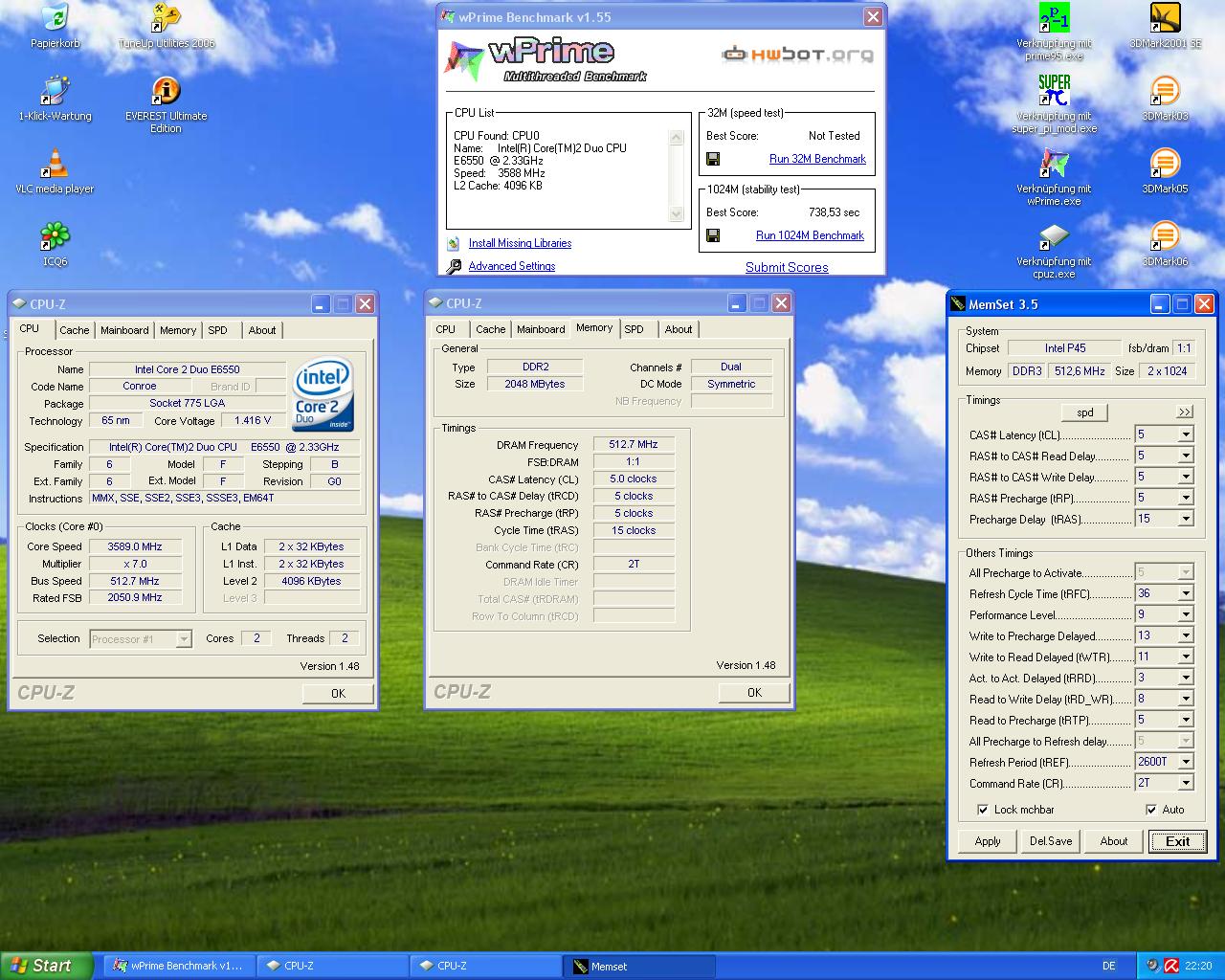Click the first system tray icon
This screenshot has width=1225, height=980.
pos(1152,966)
